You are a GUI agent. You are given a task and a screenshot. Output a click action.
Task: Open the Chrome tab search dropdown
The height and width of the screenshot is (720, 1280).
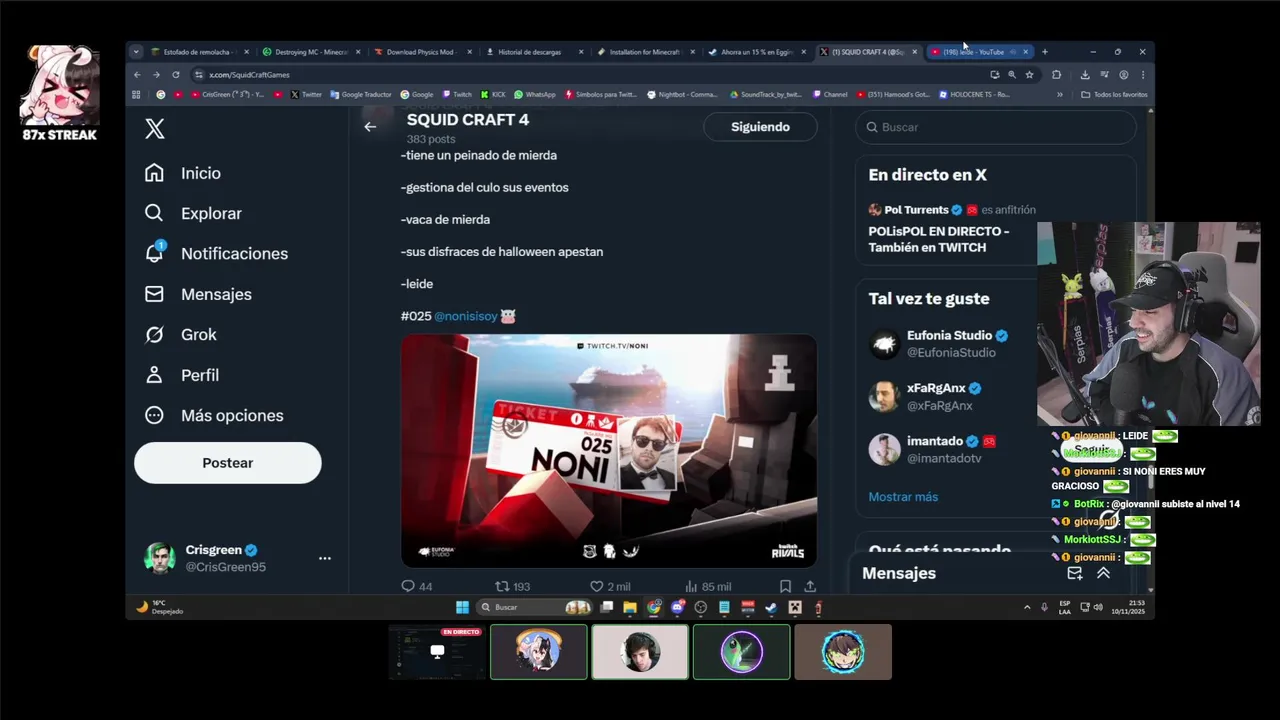tap(137, 52)
